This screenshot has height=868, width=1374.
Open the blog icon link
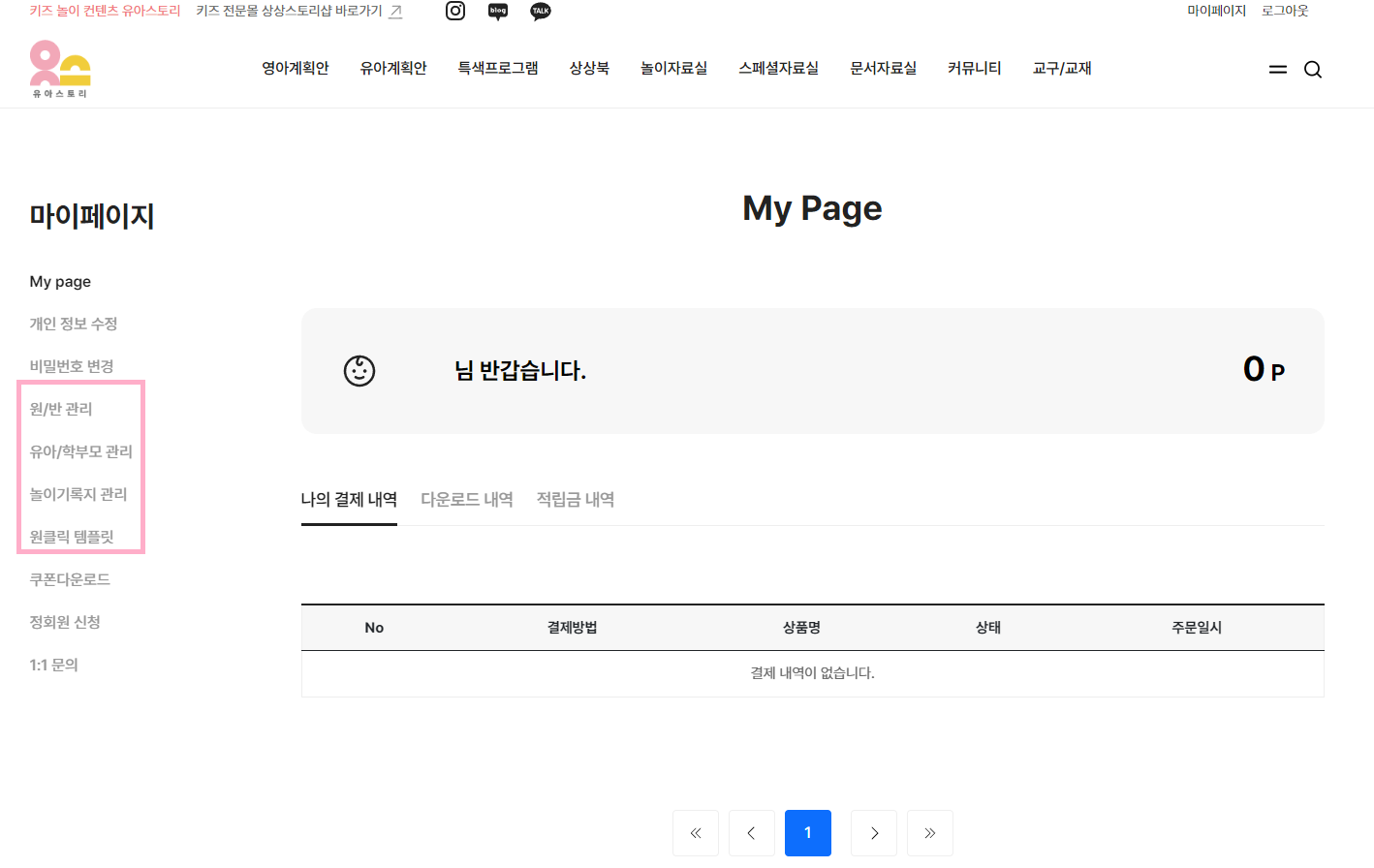(498, 11)
